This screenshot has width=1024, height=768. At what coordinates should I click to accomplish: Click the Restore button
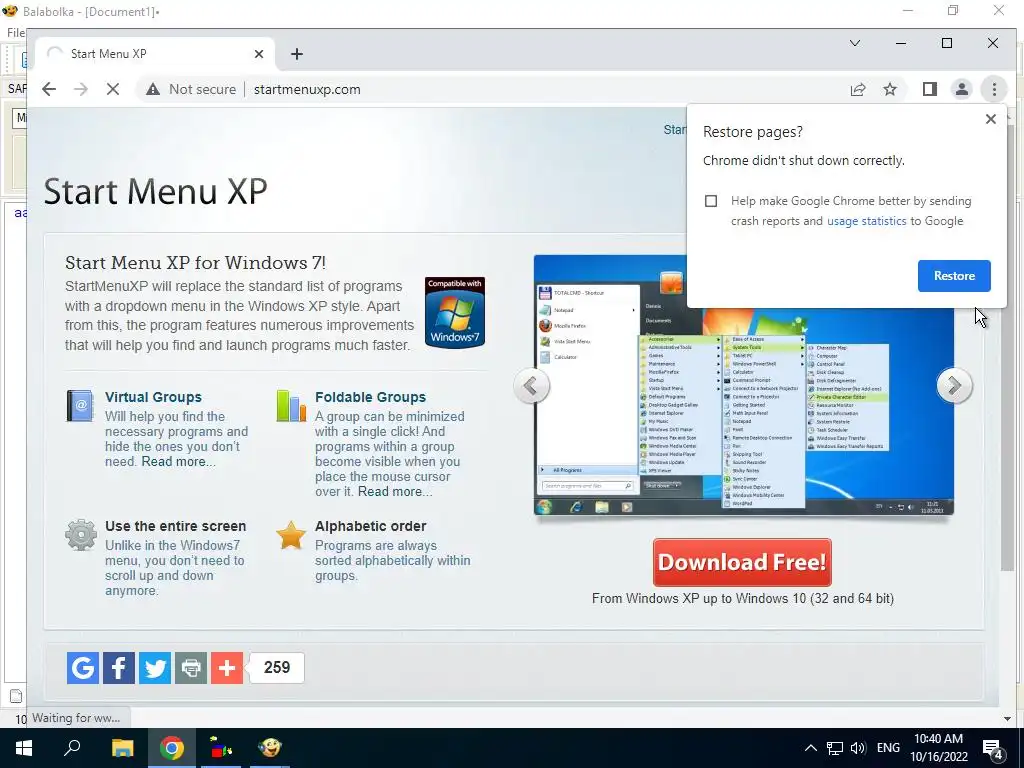(x=954, y=276)
